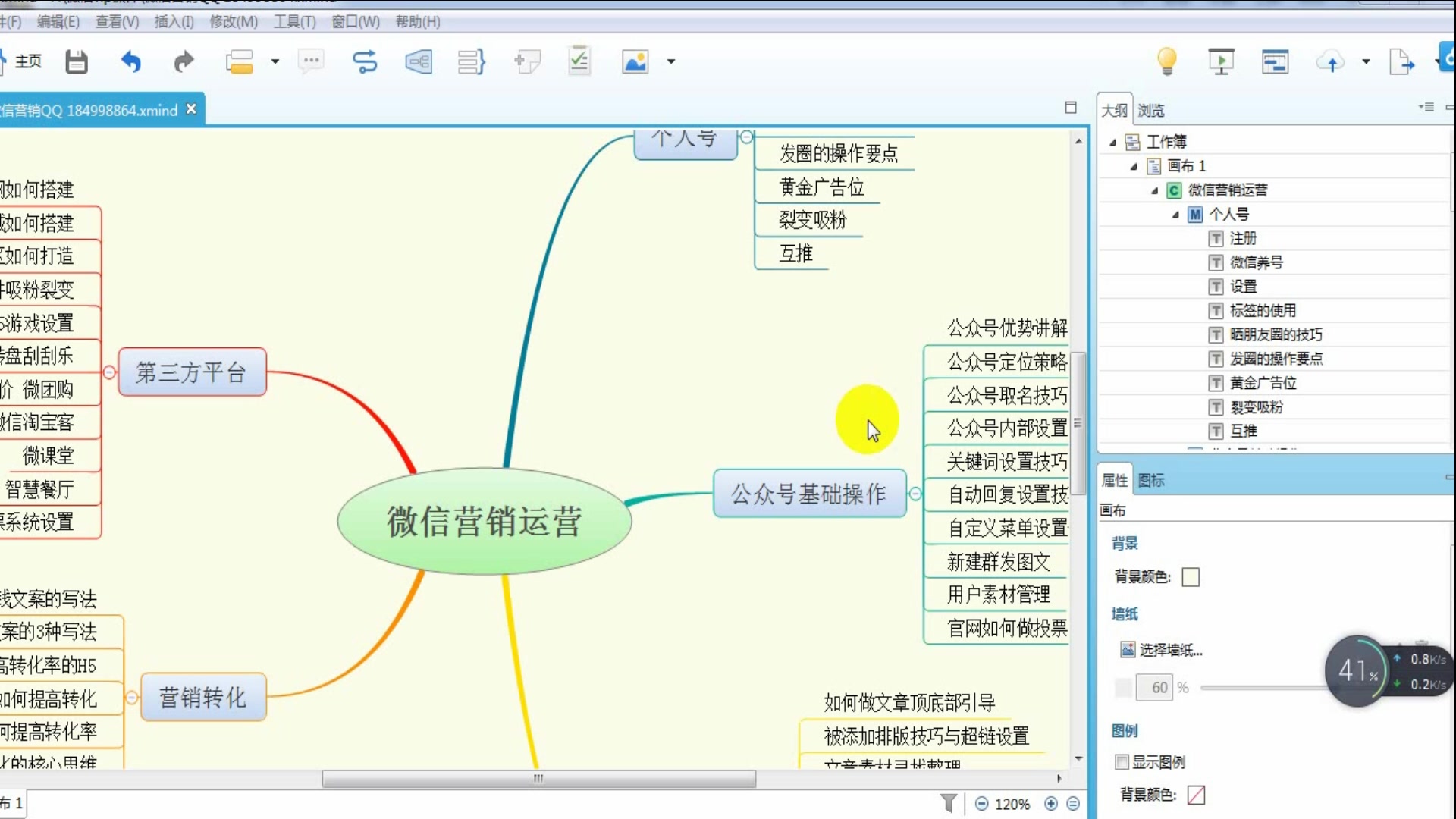Click the Save icon in toolbar
This screenshot has width=1456, height=819.
[77, 61]
